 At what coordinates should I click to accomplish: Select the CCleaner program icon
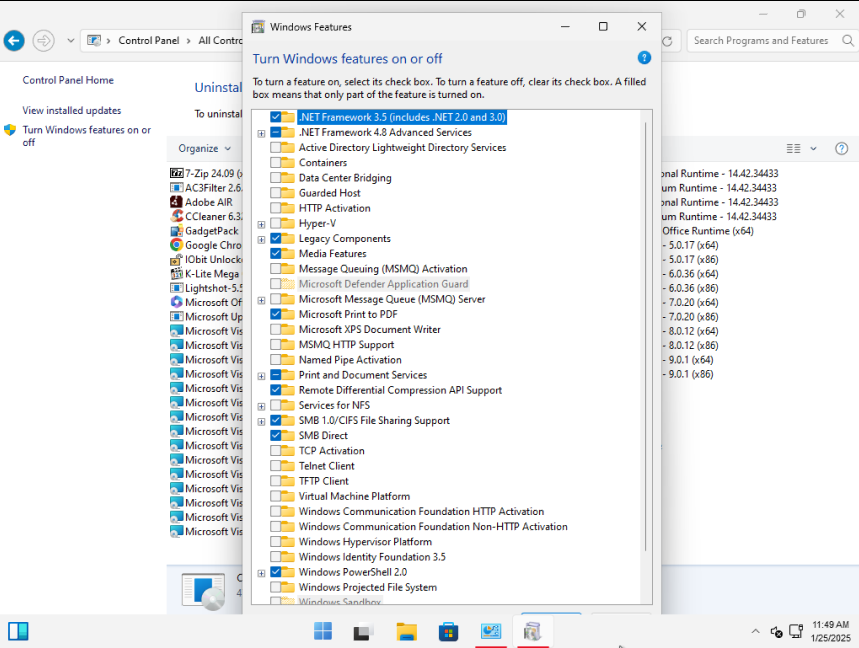[176, 216]
